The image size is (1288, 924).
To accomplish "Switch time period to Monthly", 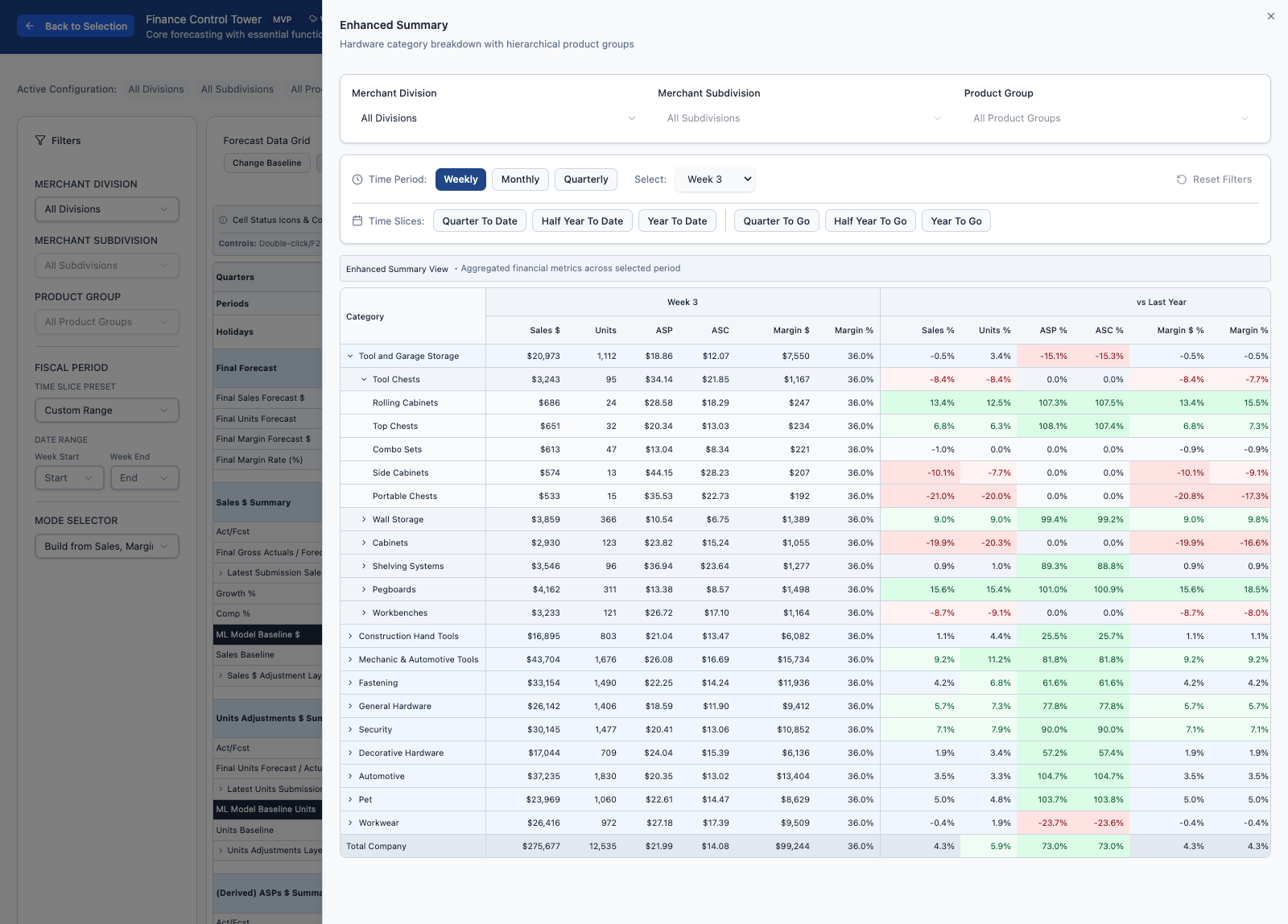I will click(x=520, y=179).
